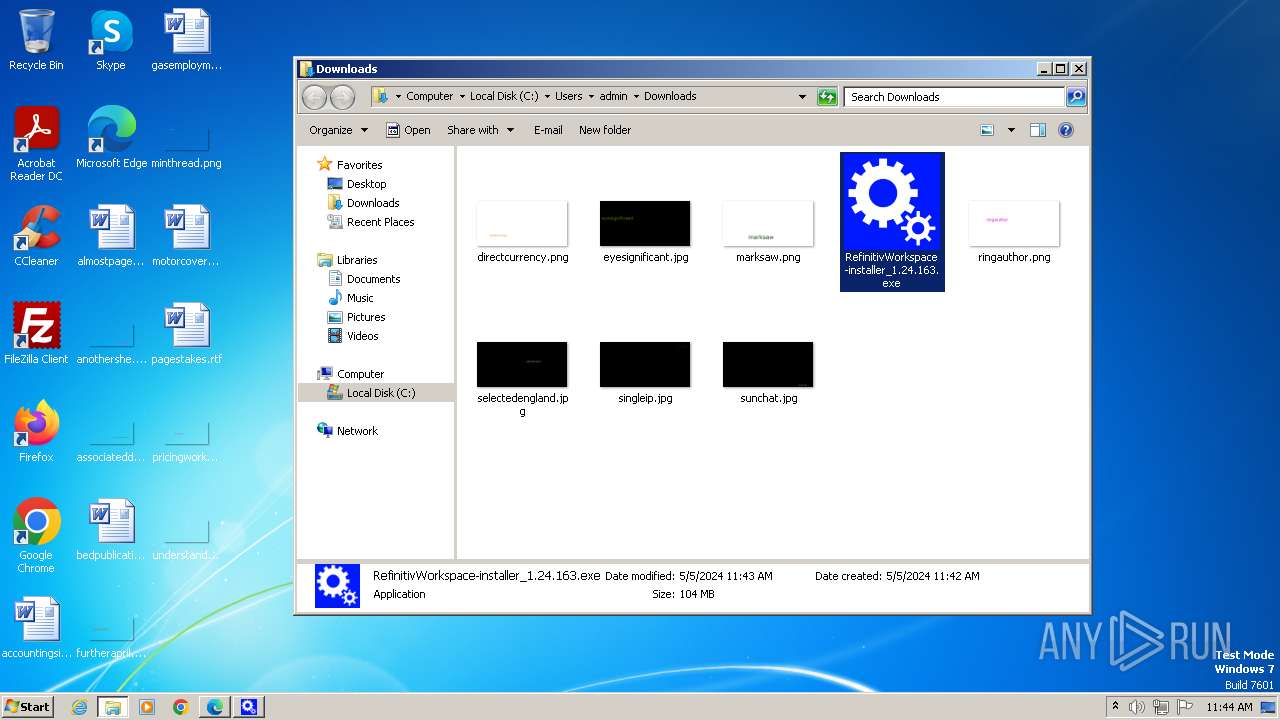Screen dimensions: 1280x720
Task: Launch Firefox from the desktop
Action: 36,432
